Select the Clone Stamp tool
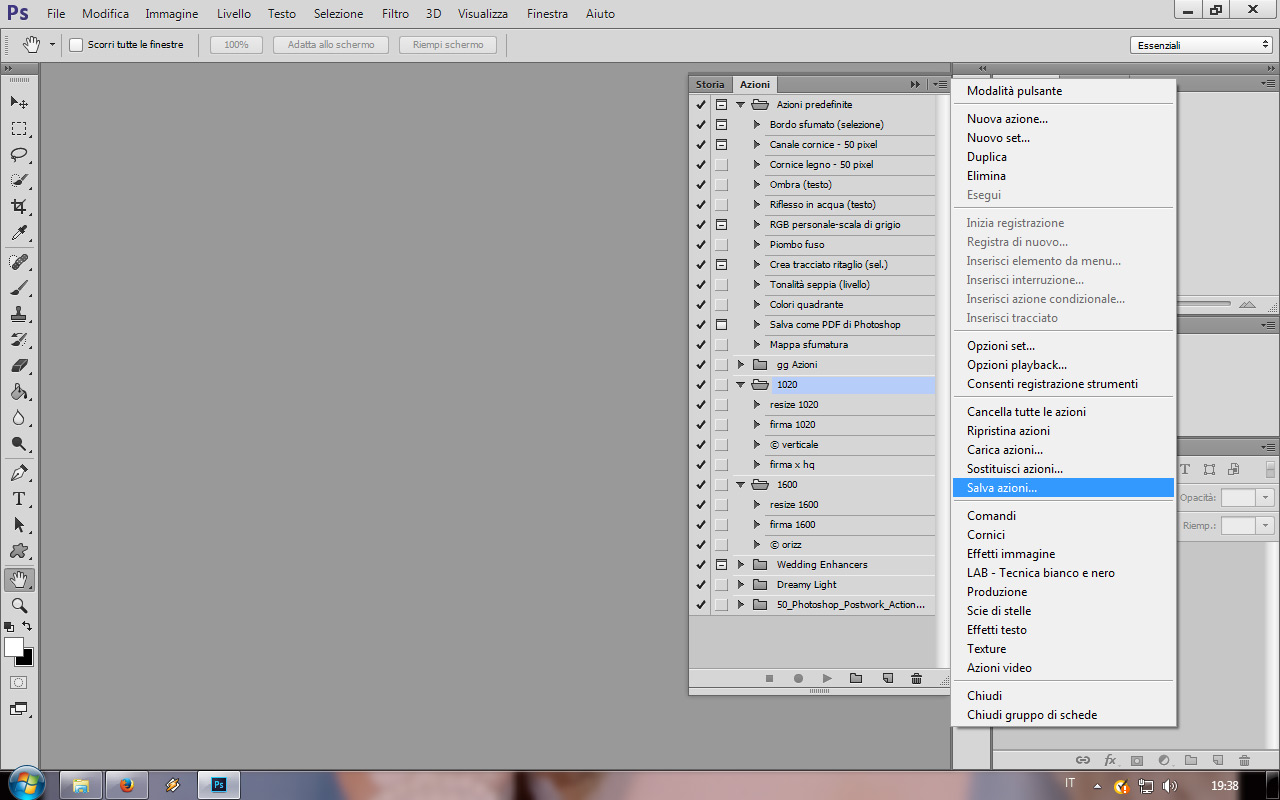Screen dimensions: 1280x800 tap(19, 314)
